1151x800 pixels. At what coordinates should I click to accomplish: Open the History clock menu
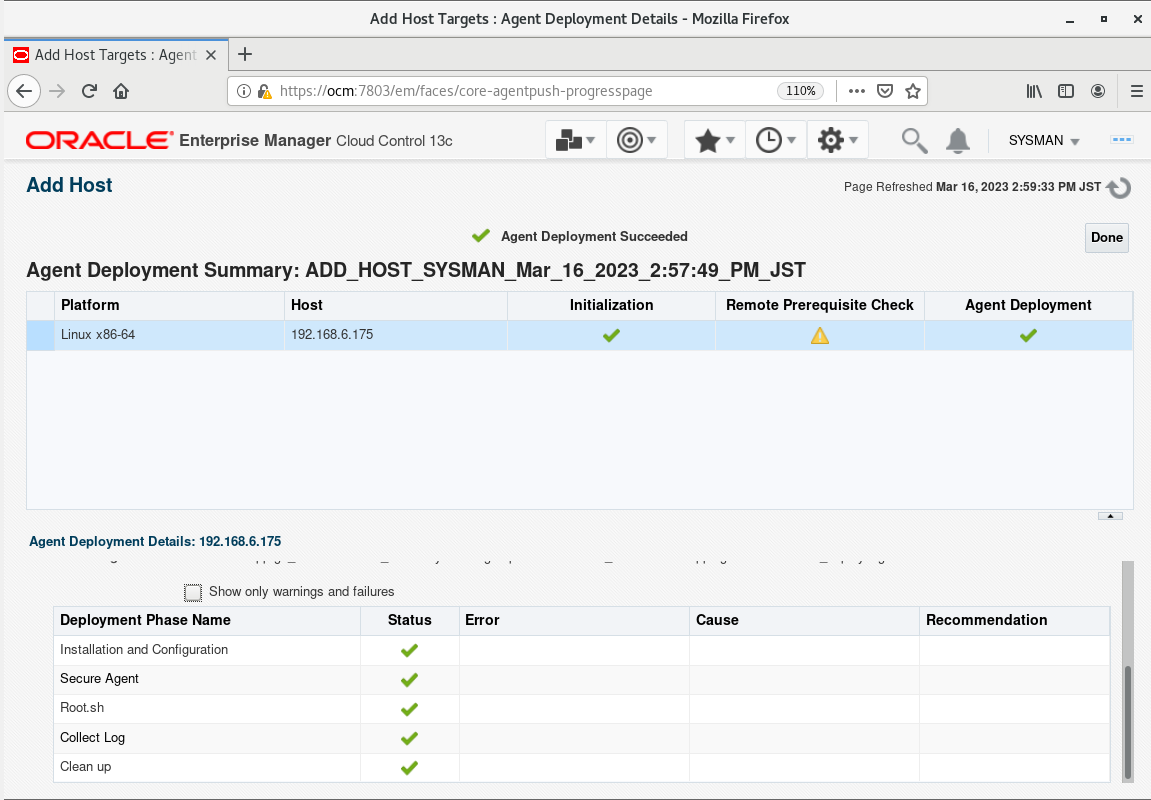point(776,139)
